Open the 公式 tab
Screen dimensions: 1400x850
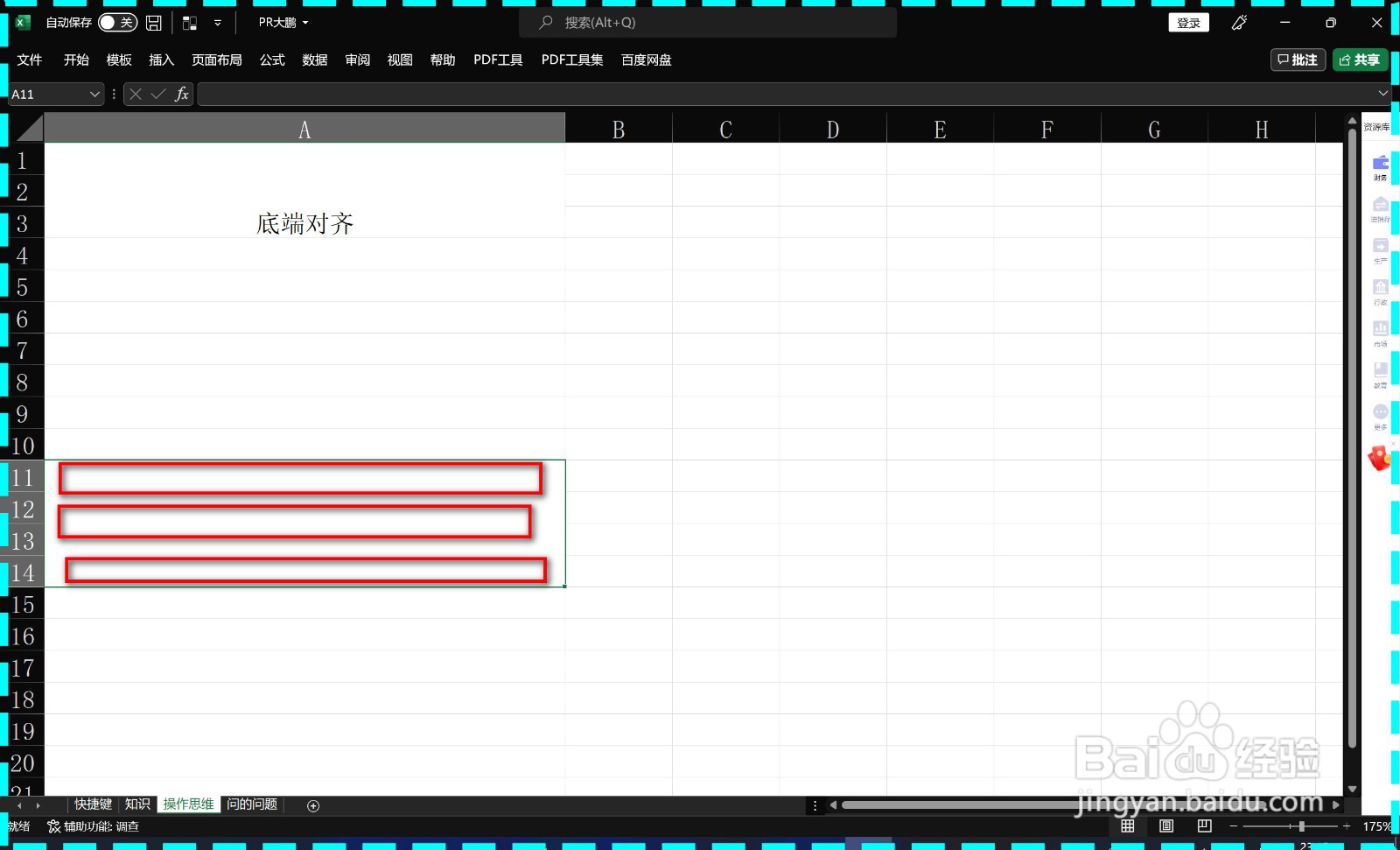[272, 60]
